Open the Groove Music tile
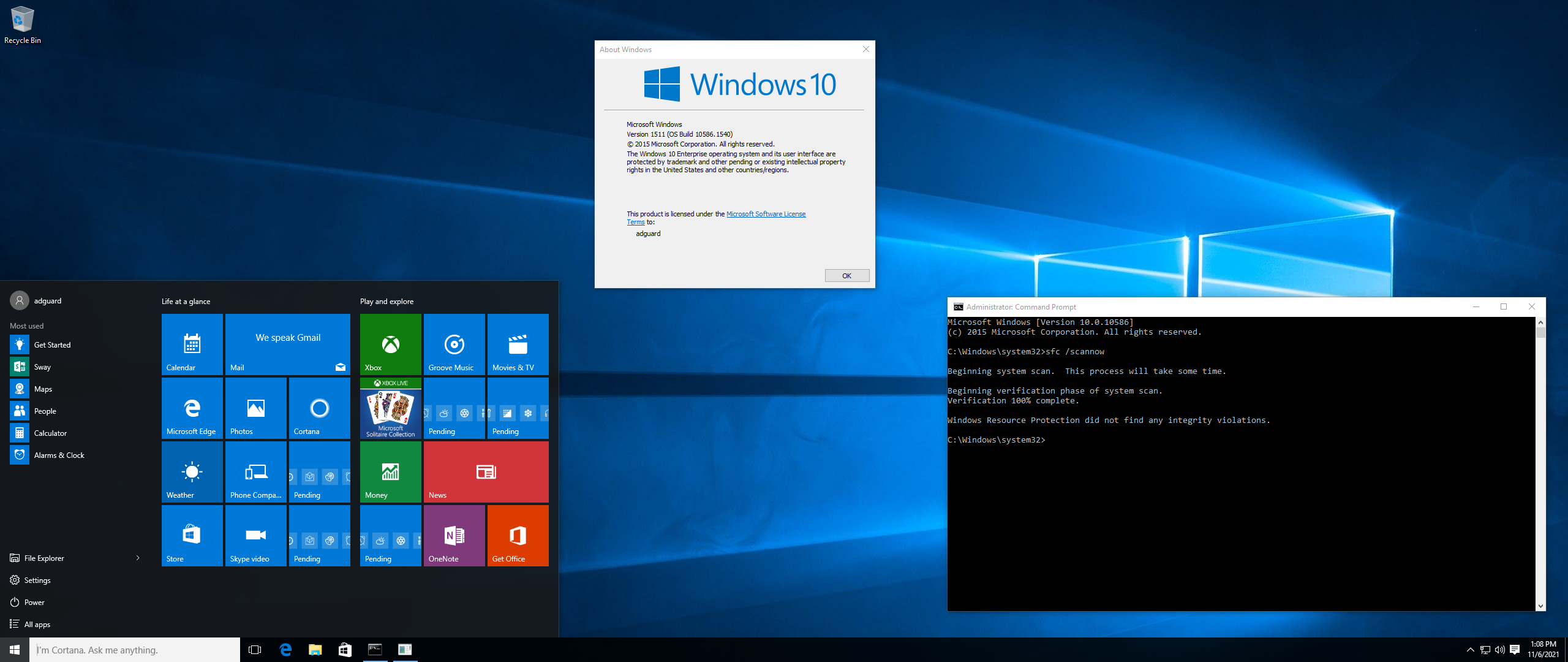This screenshot has height=662, width=1568. (x=454, y=344)
